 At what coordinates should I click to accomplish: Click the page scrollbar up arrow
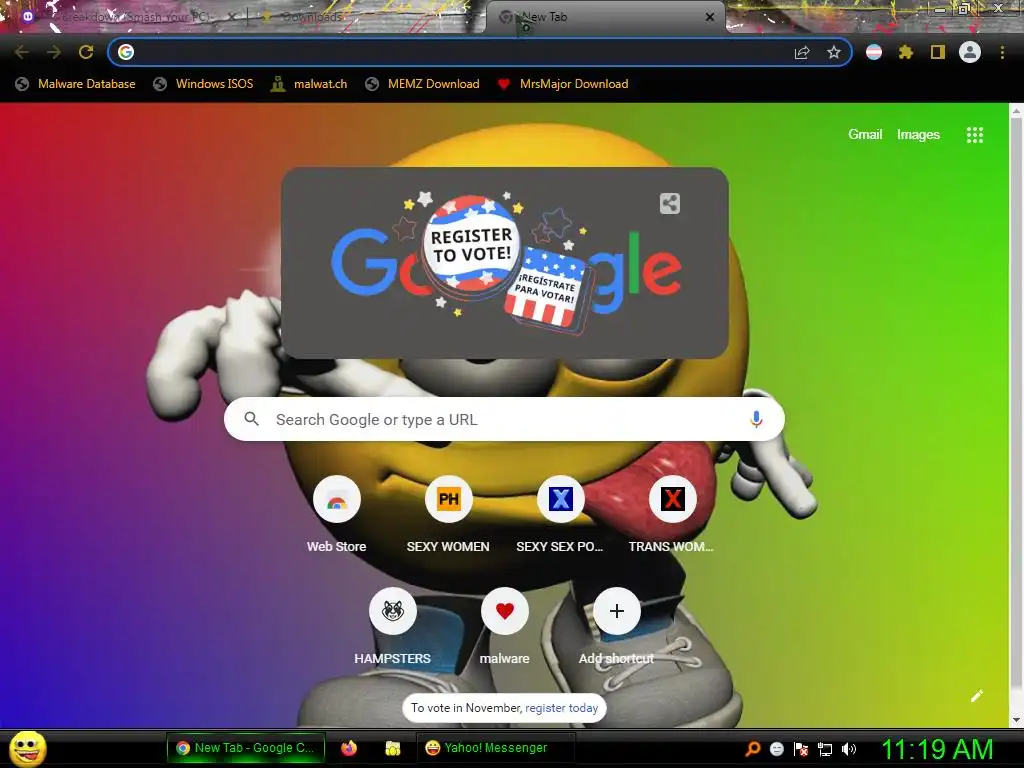pyautogui.click(x=1016, y=111)
